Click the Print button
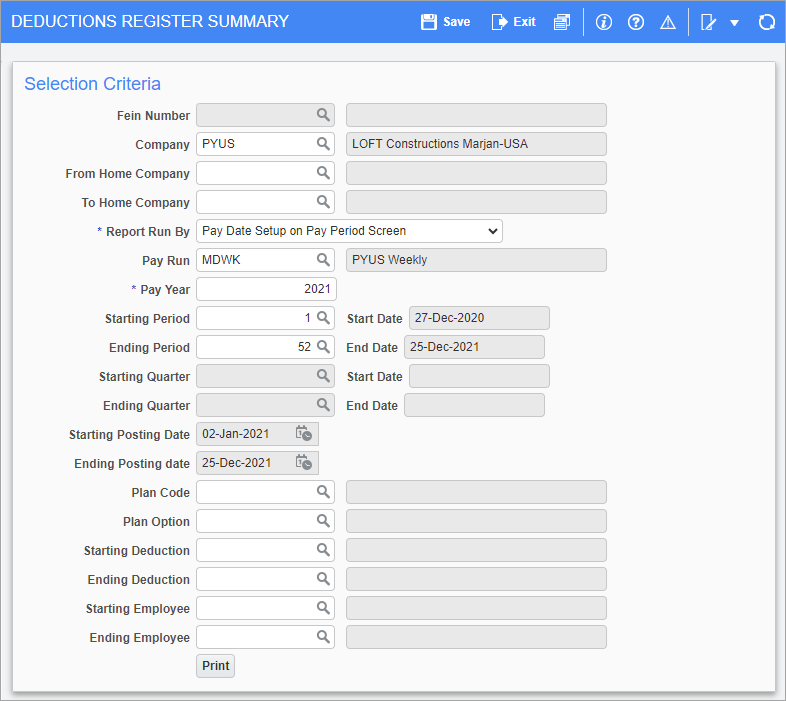The height and width of the screenshot is (701, 786). coord(216,666)
